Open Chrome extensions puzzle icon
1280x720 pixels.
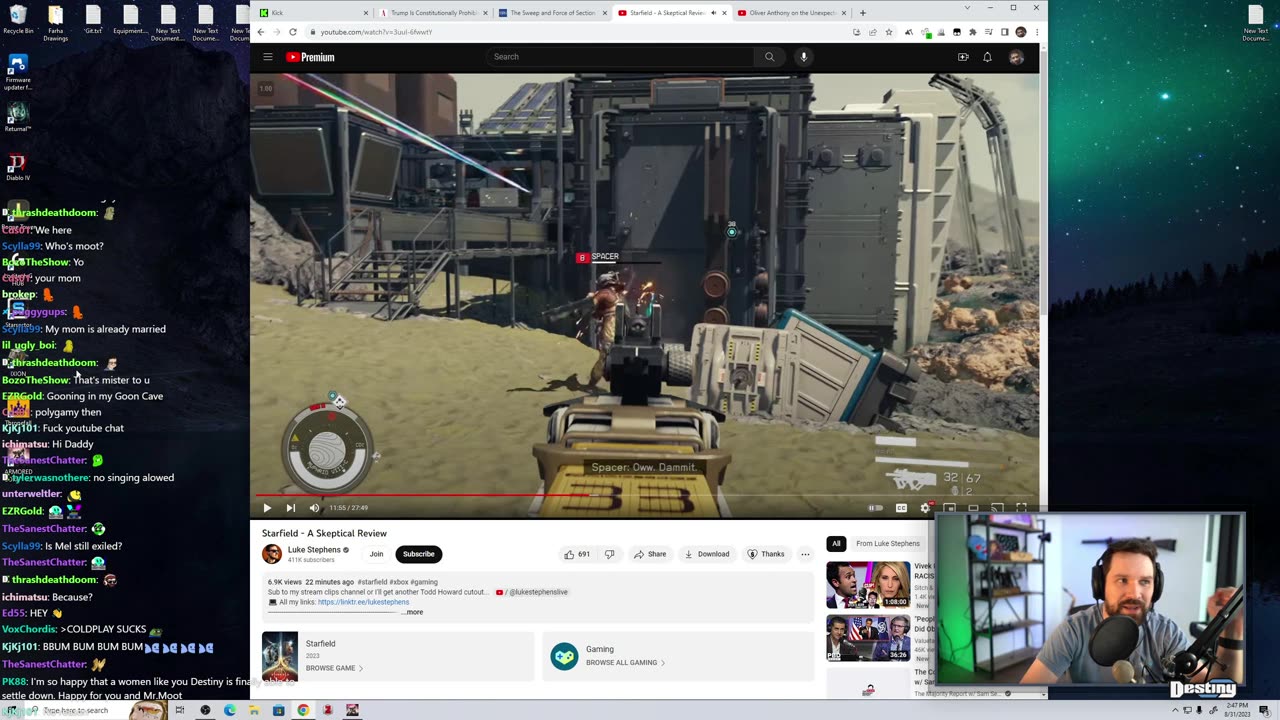(973, 32)
